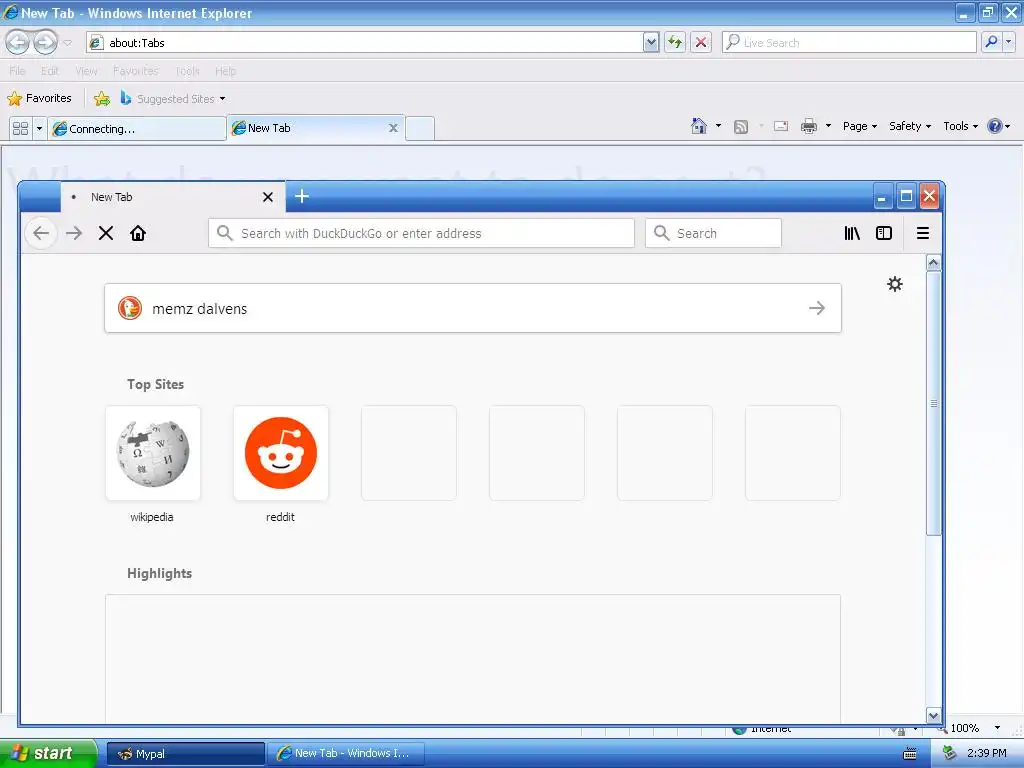Open the Windows start menu
The image size is (1024, 768).
48,753
